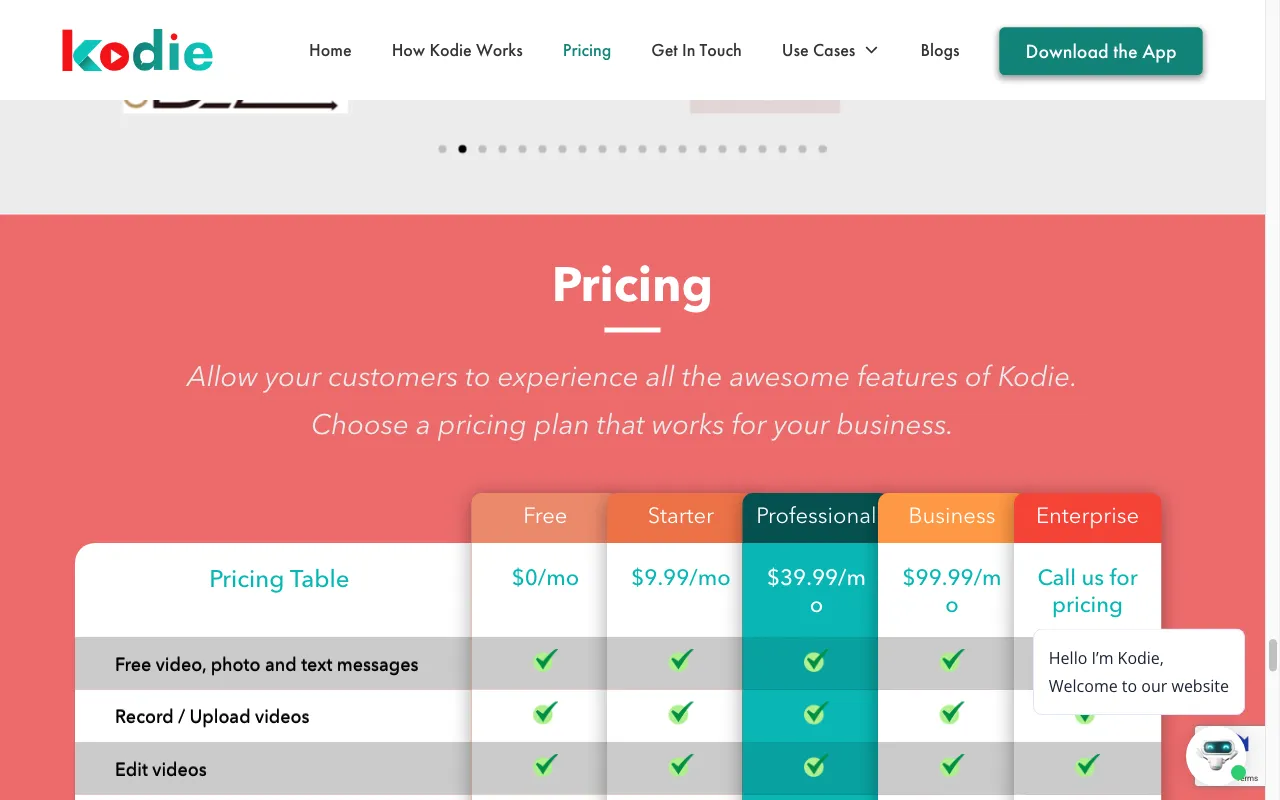Go to Home in navigation
Viewport: 1280px width, 800px height.
point(330,50)
